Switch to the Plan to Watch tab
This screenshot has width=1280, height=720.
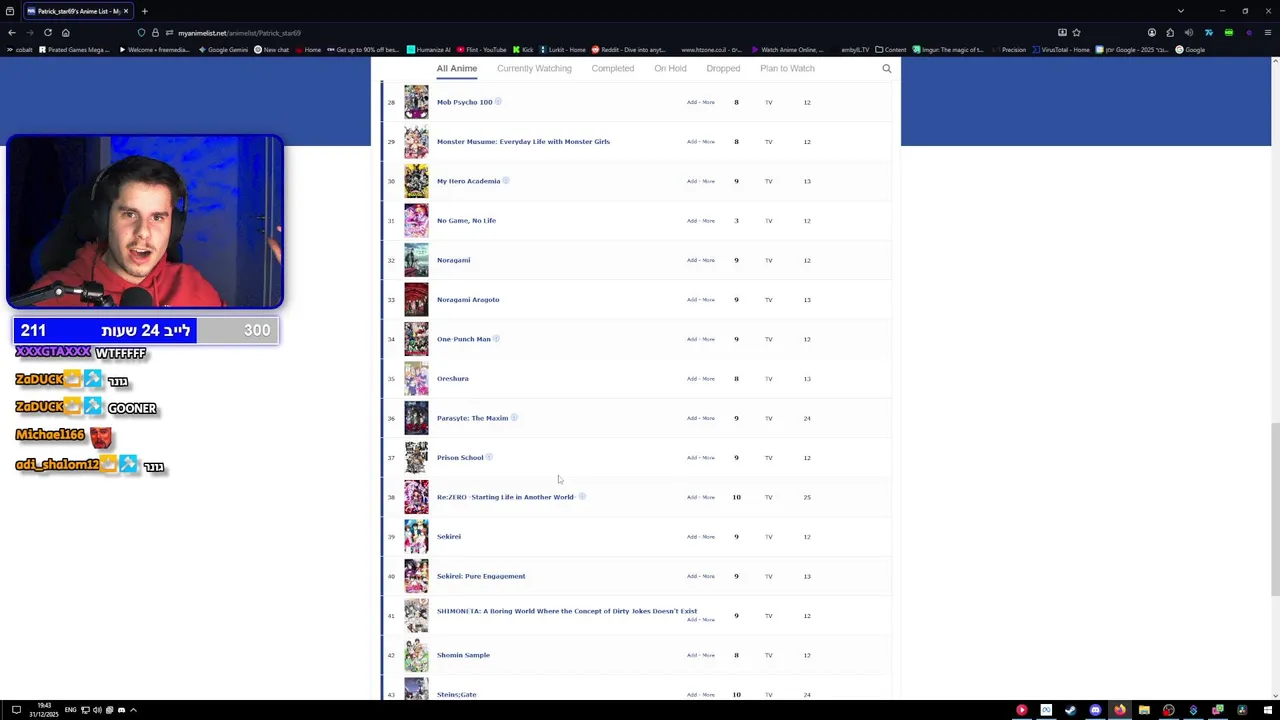[x=787, y=69]
